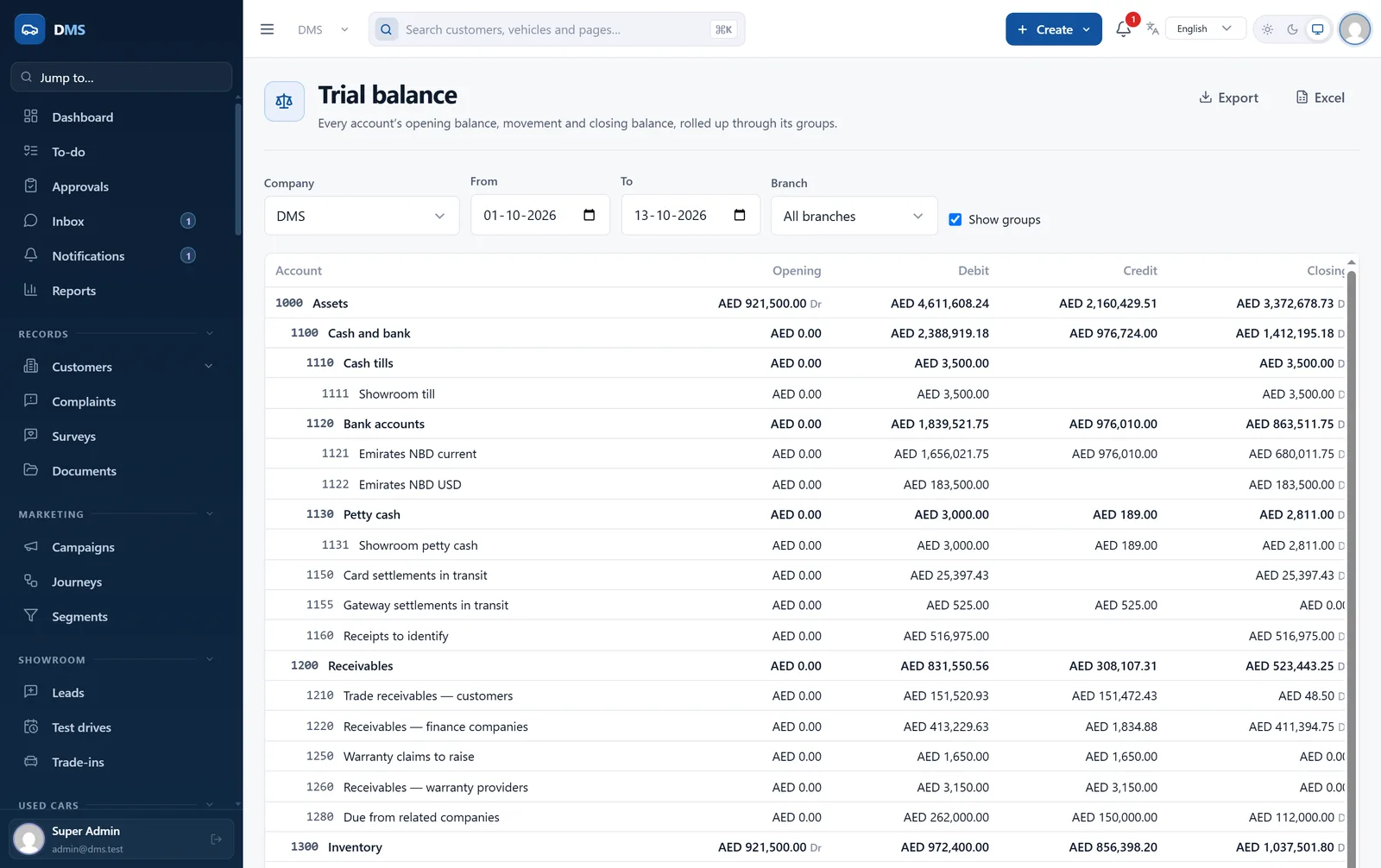Open Complaints in the sidebar
Screen dimensions: 1381x868
[121, 401]
